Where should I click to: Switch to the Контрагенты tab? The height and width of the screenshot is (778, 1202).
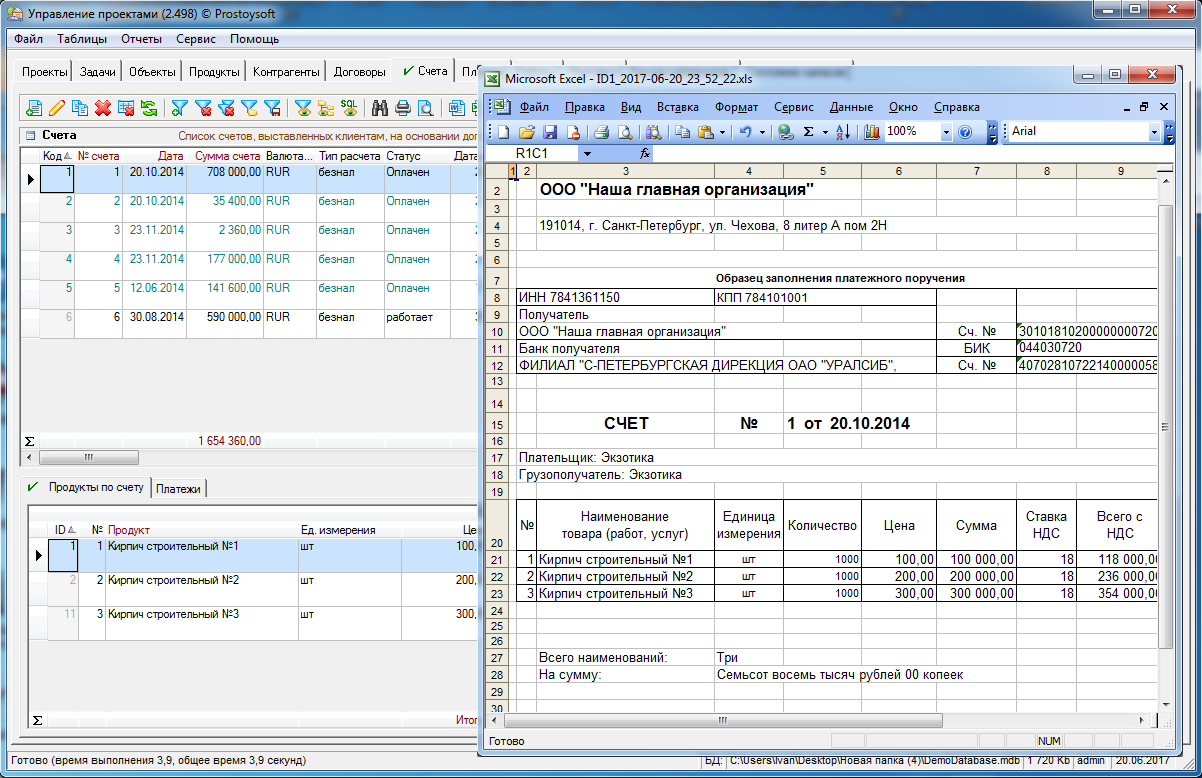(x=286, y=72)
